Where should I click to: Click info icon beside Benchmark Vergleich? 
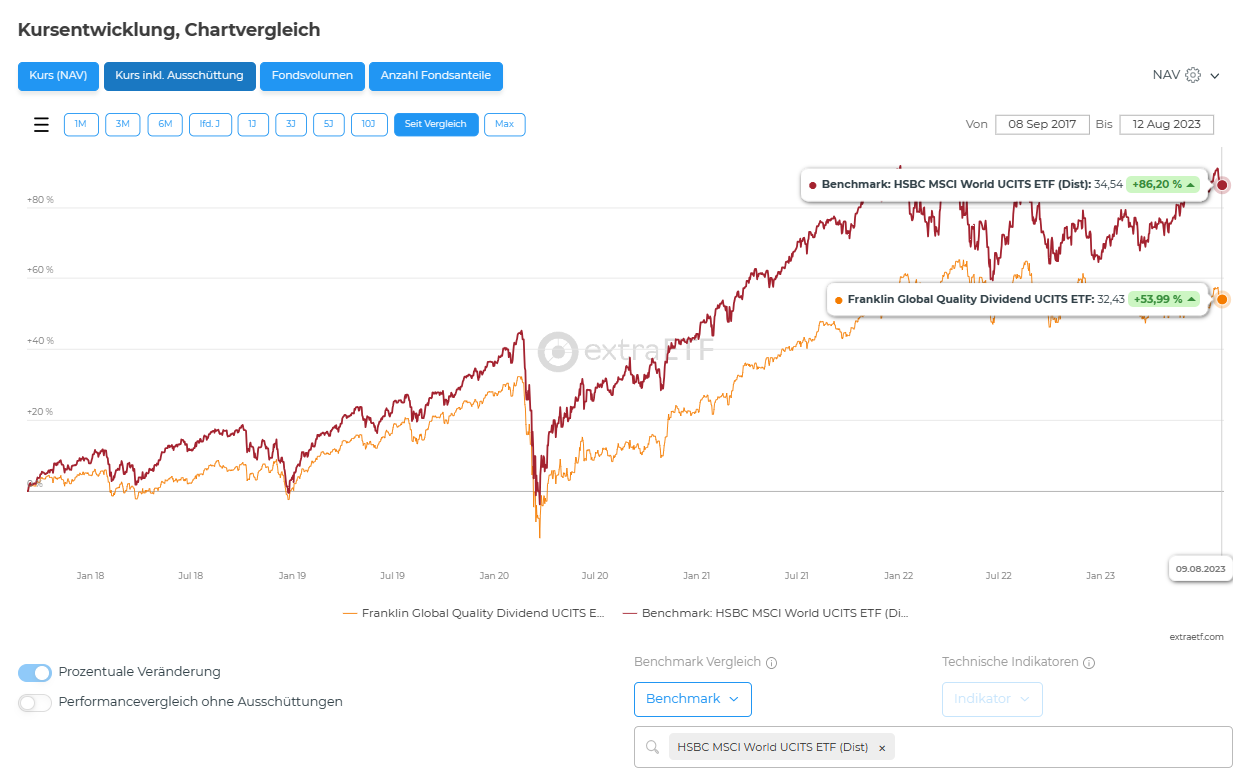coord(772,662)
